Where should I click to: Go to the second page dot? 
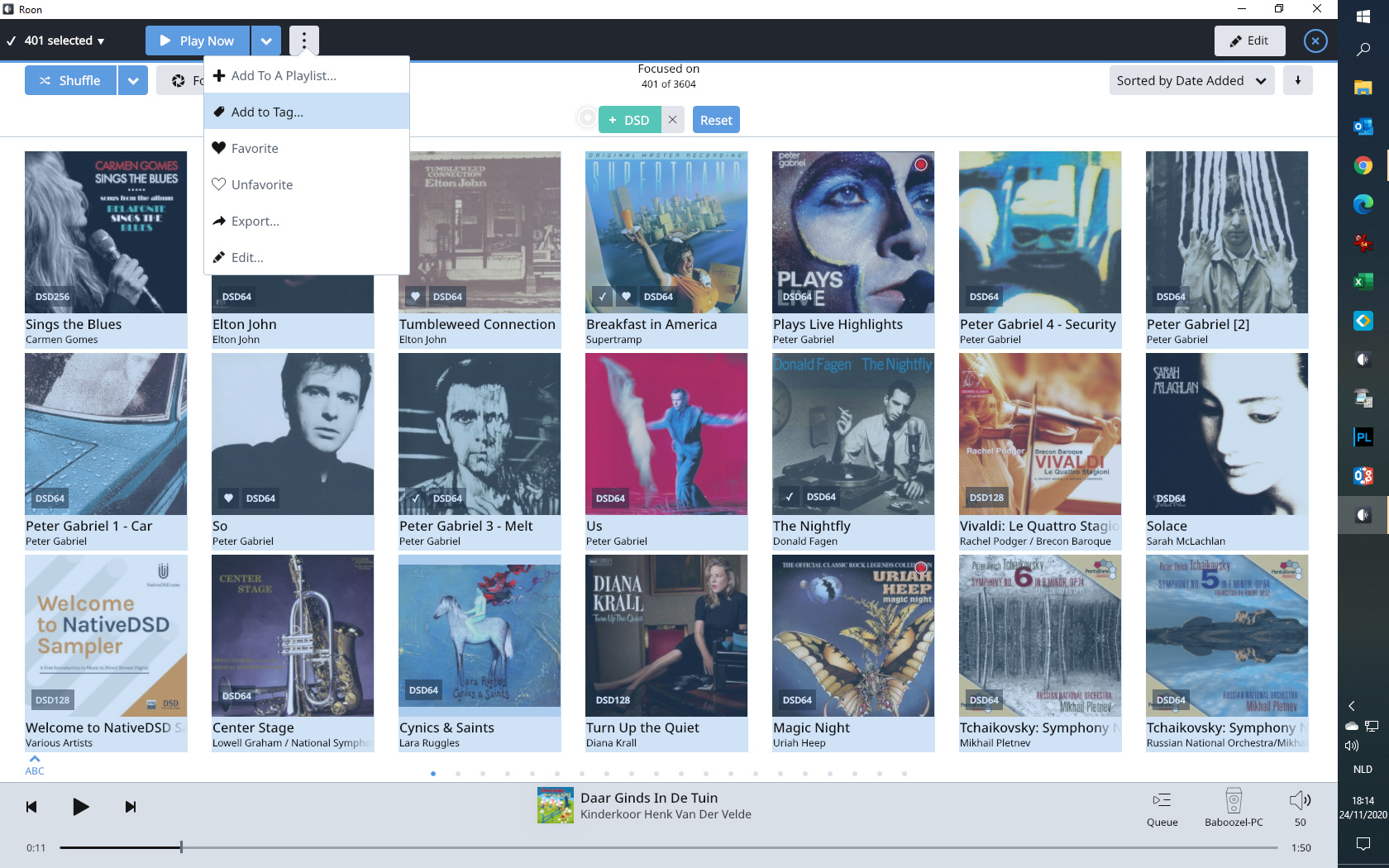[x=458, y=774]
